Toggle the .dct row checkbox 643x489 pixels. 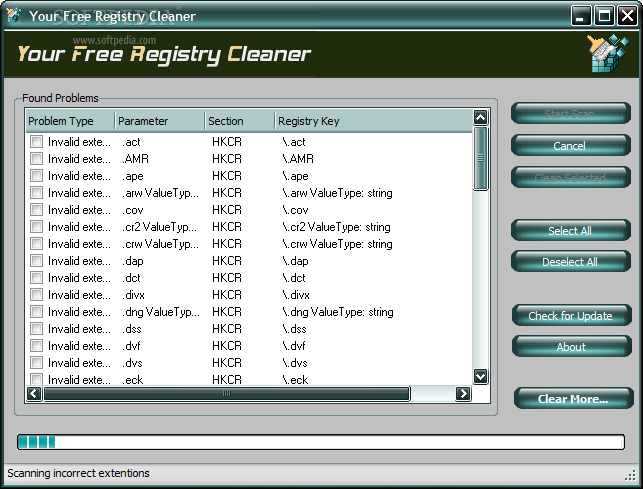click(36, 278)
